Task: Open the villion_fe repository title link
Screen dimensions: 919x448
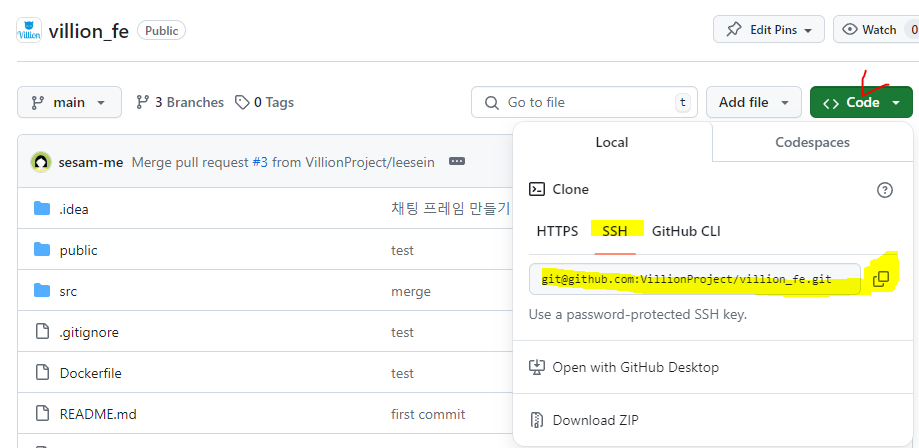Action: [x=89, y=30]
